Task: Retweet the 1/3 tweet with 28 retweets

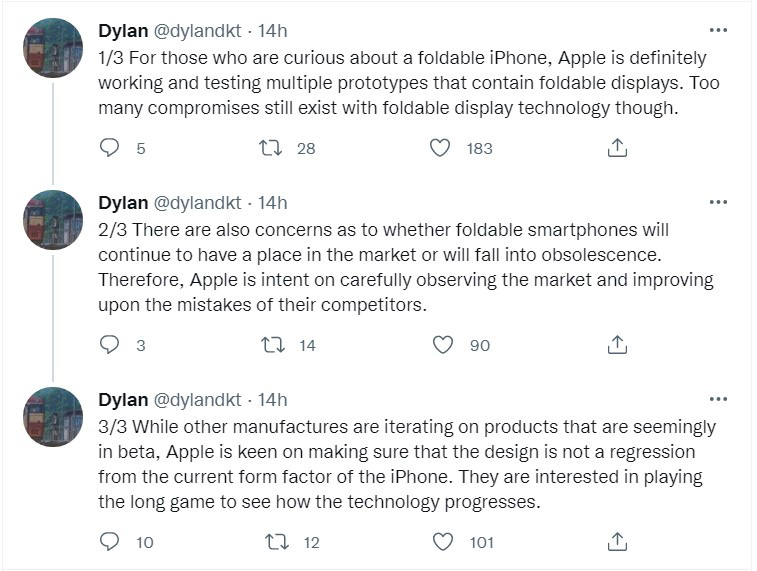Action: [x=270, y=148]
